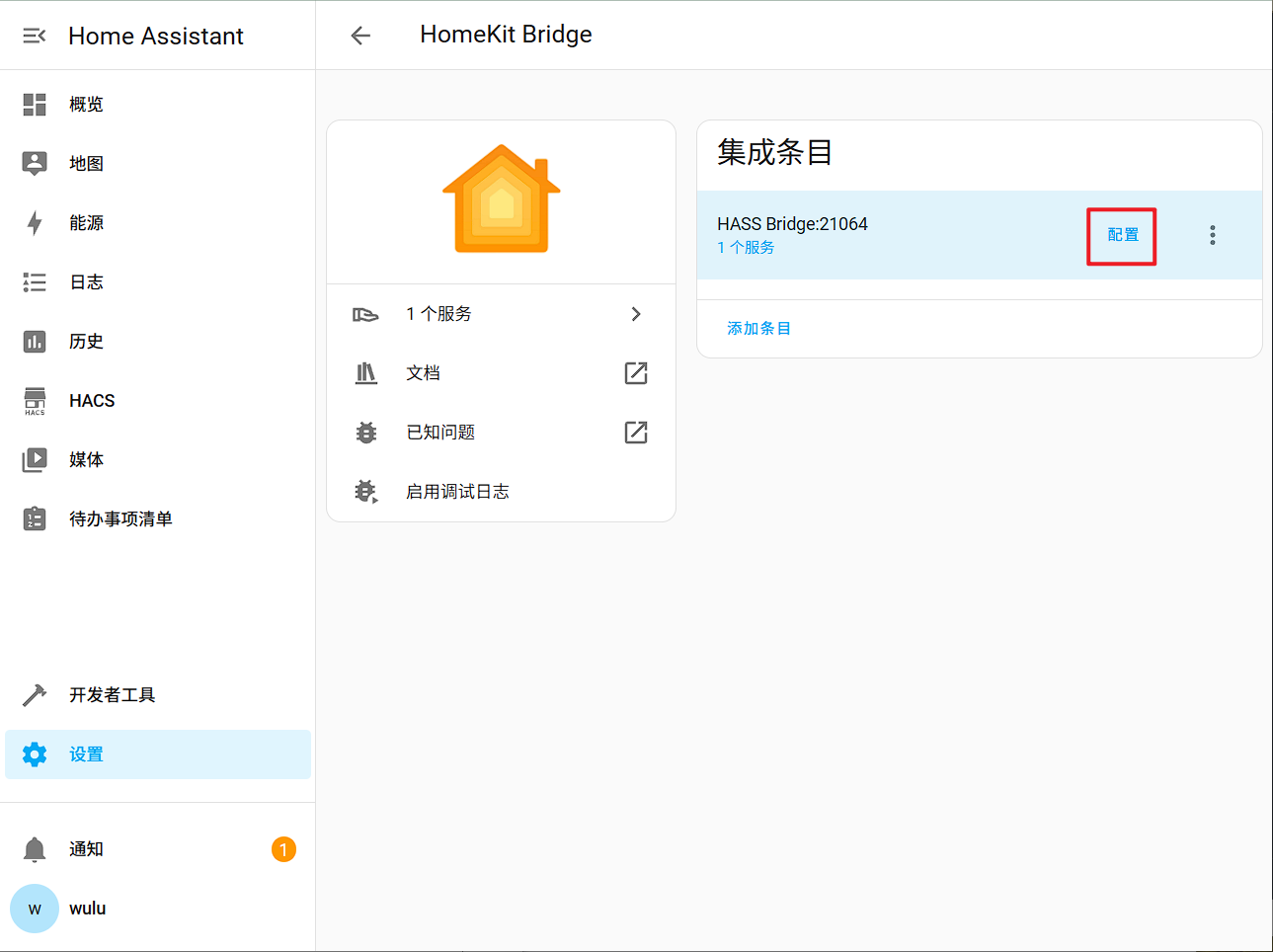
Task: Click the 能源 lightning bolt icon
Action: pyautogui.click(x=35, y=223)
